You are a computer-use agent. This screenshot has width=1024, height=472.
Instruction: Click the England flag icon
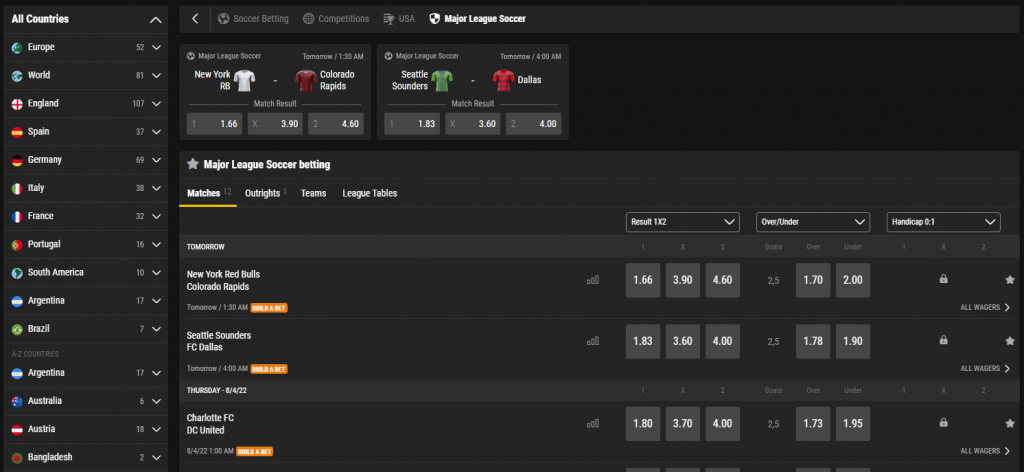[x=17, y=104]
